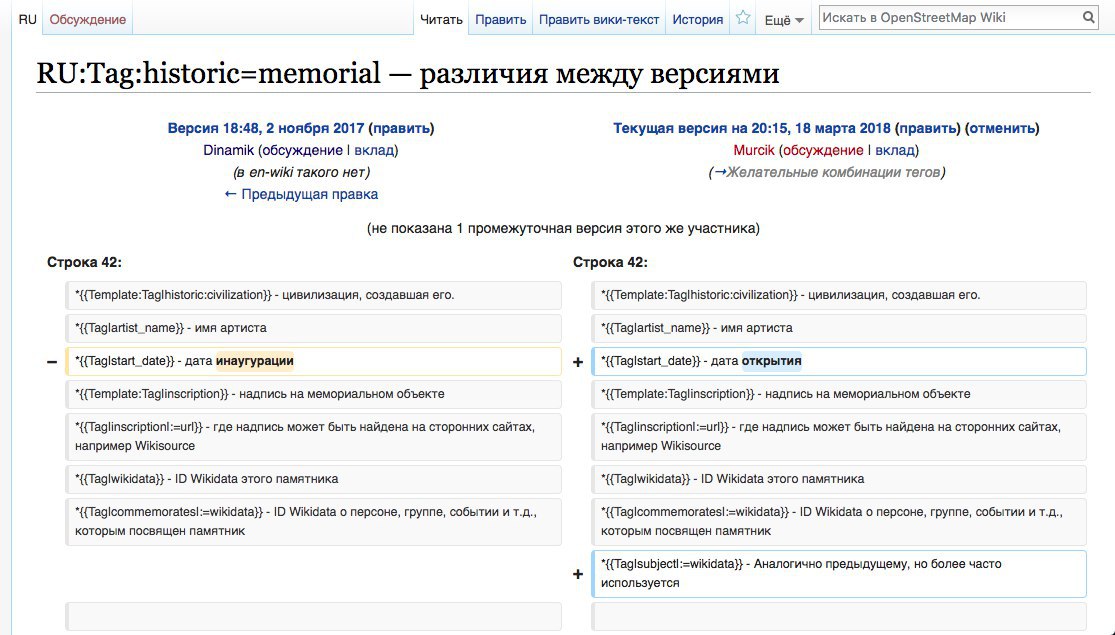Click править next to the 2017 version
Viewport: 1115px width, 635px height.
click(x=401, y=129)
